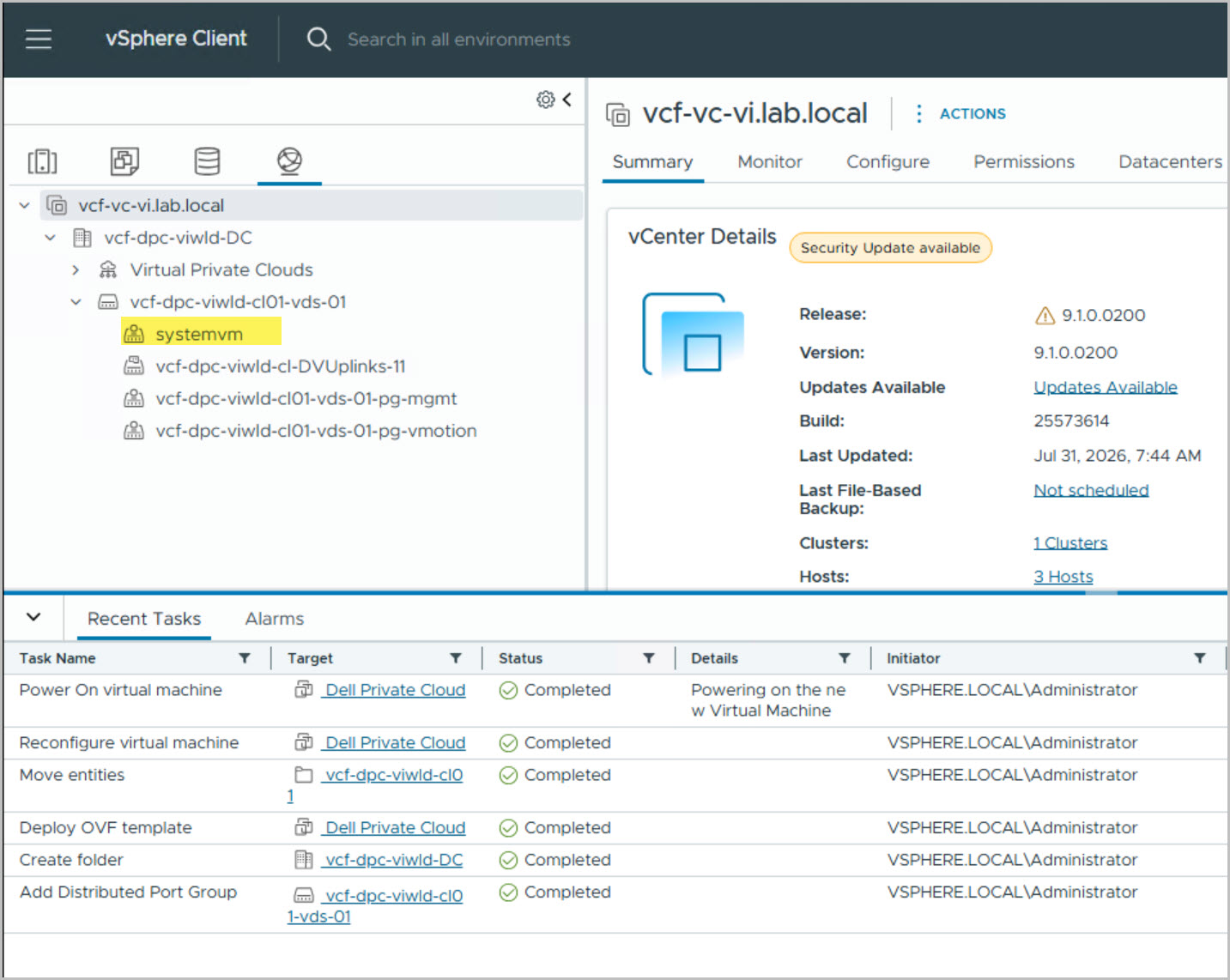Image resolution: width=1230 pixels, height=980 pixels.
Task: Open the 3 Hosts link
Action: (1063, 578)
